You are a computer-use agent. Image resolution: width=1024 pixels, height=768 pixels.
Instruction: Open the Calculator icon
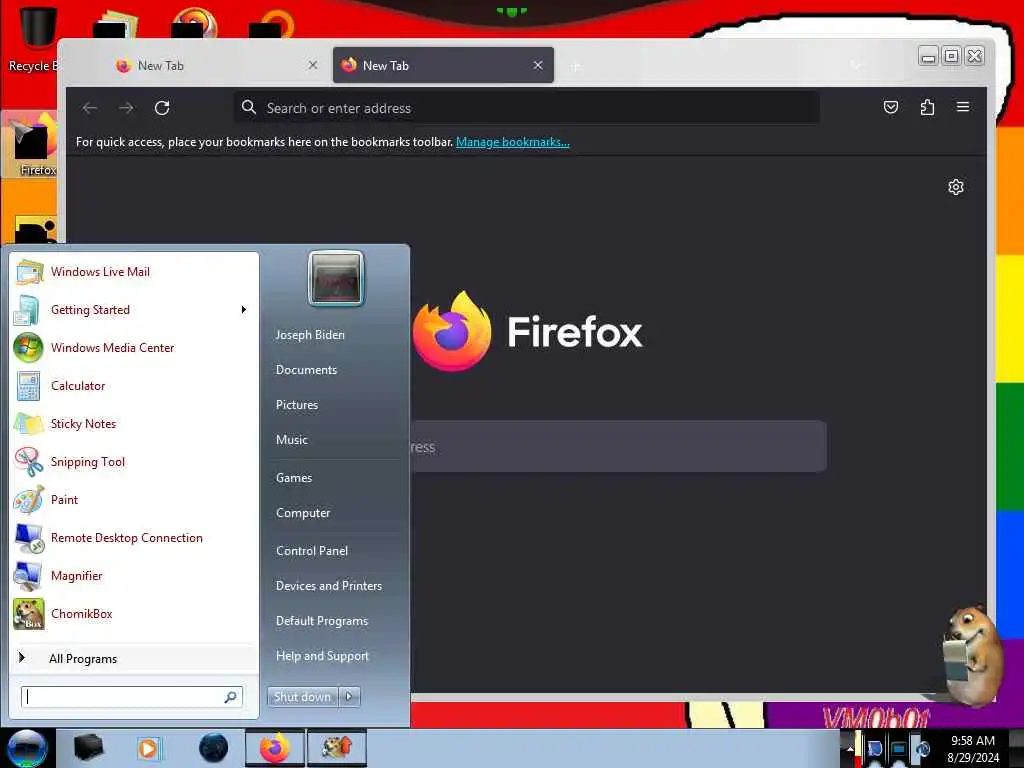[x=29, y=386]
